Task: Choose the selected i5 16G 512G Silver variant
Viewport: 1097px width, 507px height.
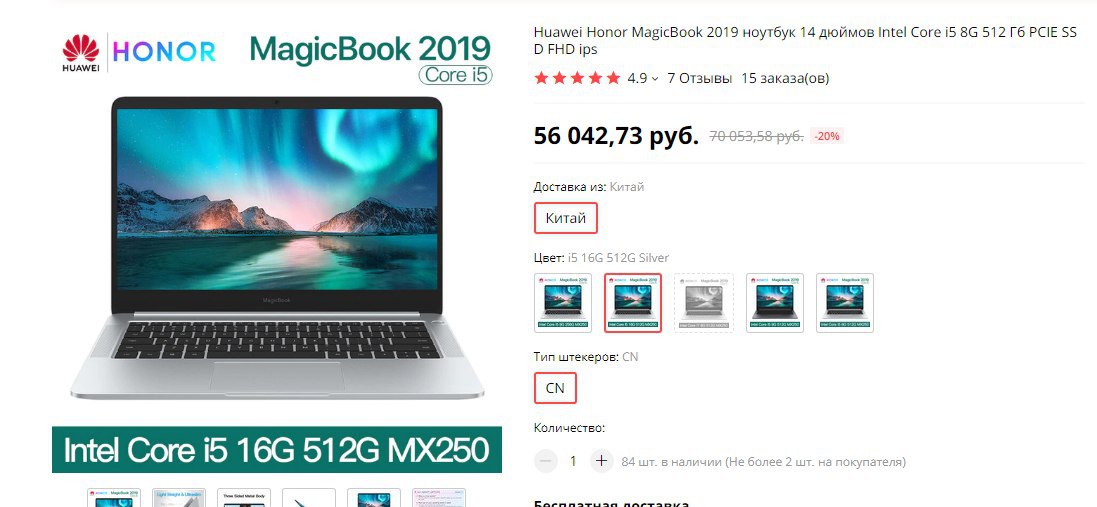Action: [632, 302]
